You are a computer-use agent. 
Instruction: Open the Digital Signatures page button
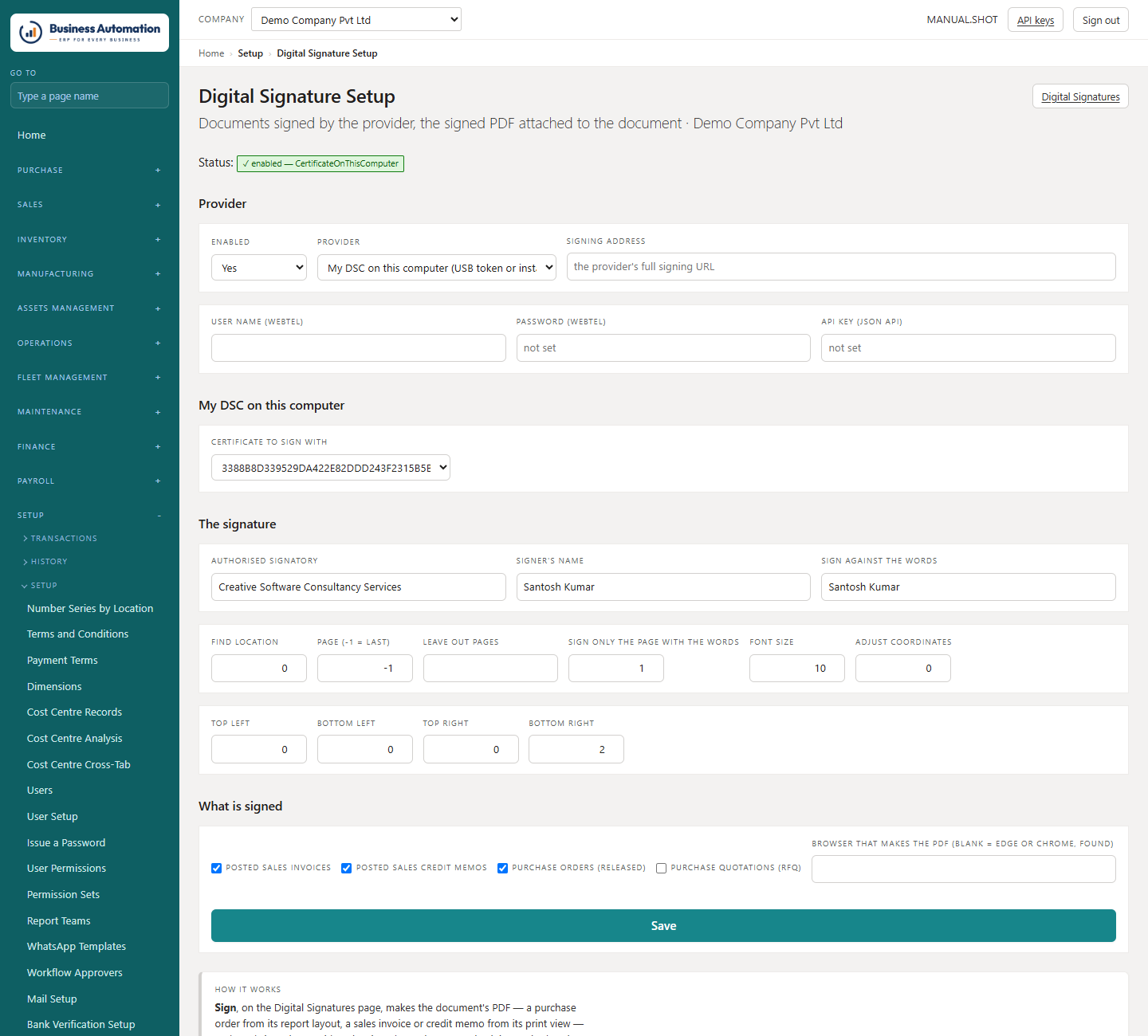(x=1080, y=96)
